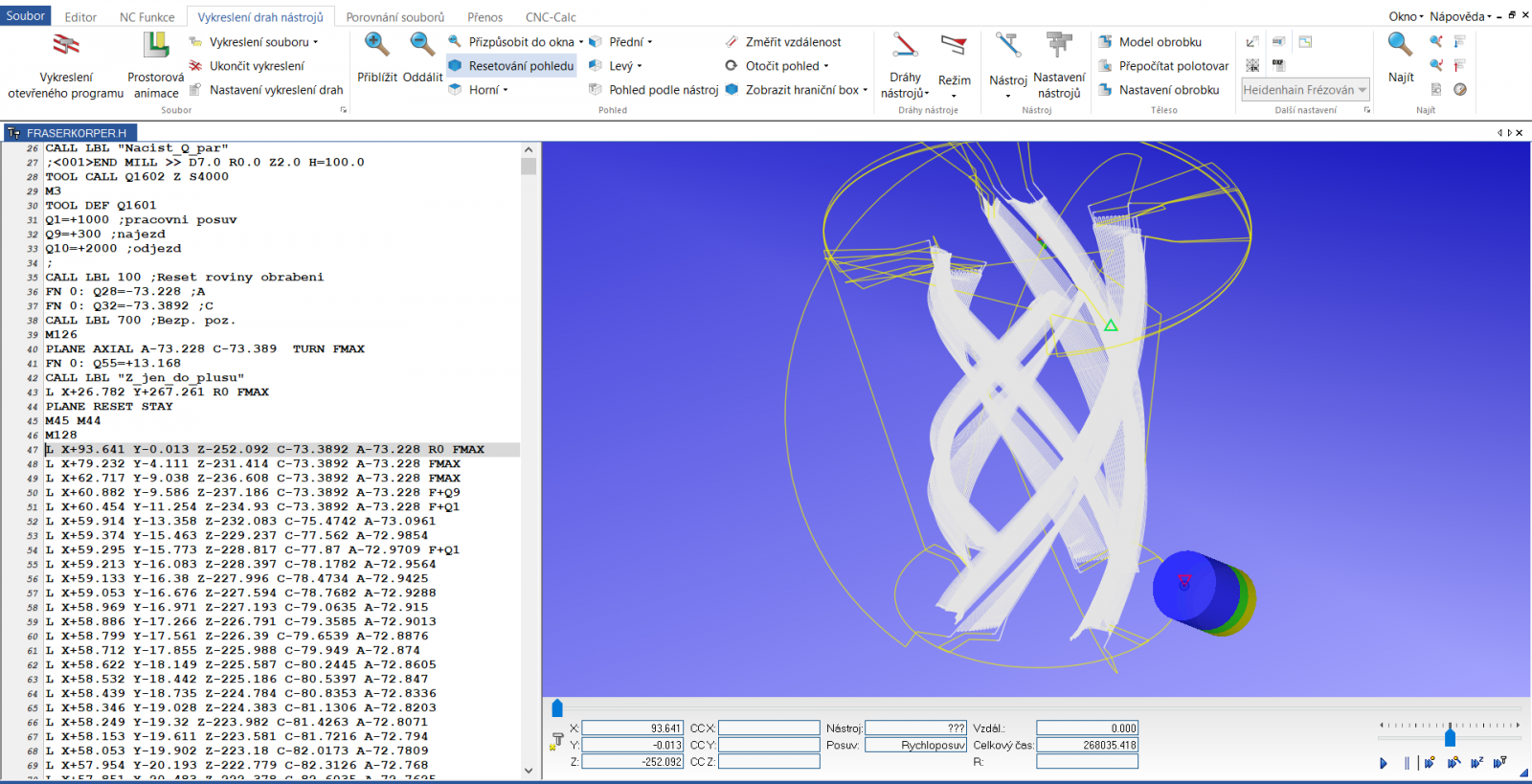The height and width of the screenshot is (784, 1532).
Task: Click the Přiblížit zoom-in magnifier icon
Action: tap(376, 45)
